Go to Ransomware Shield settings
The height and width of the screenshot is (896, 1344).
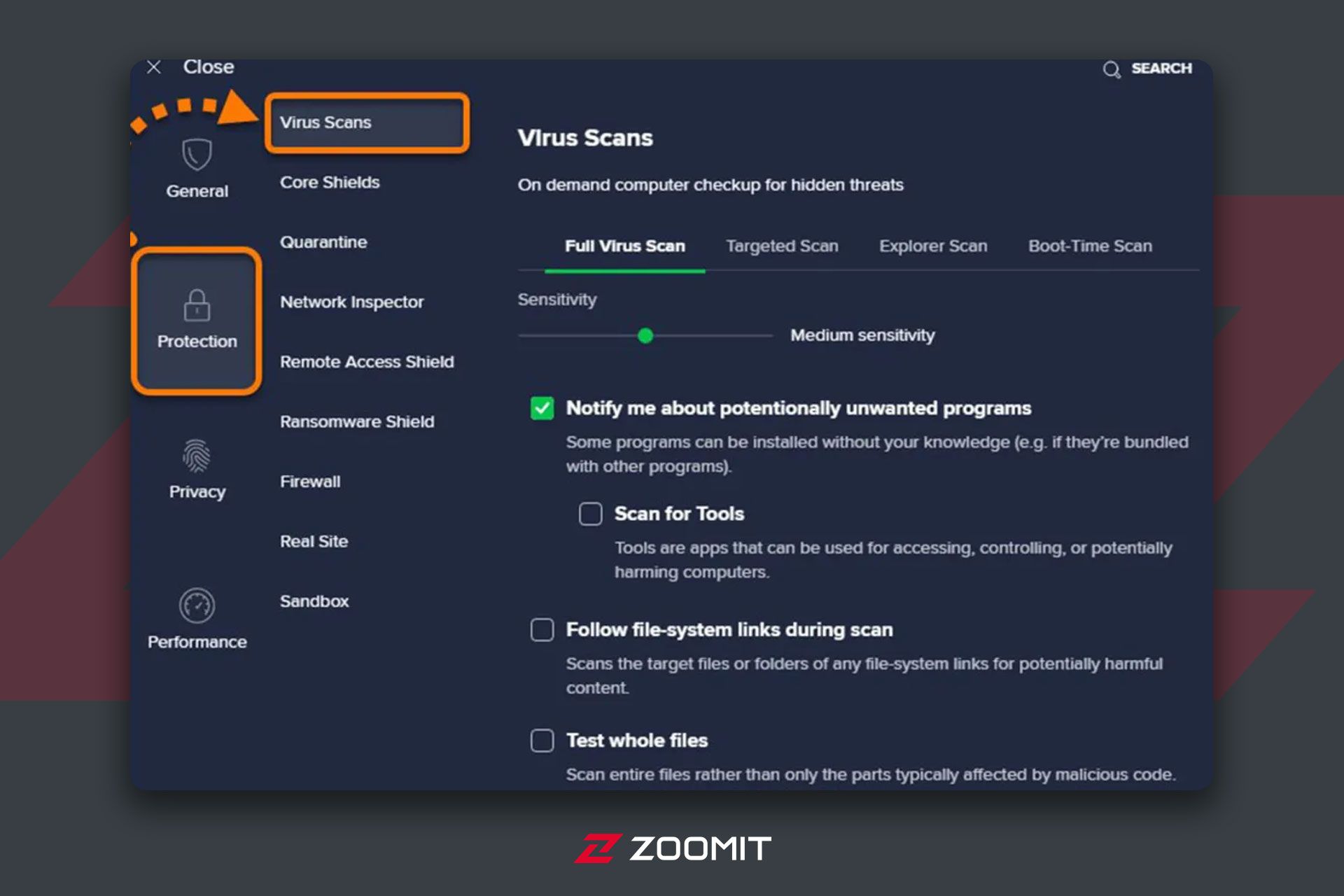coord(357,422)
